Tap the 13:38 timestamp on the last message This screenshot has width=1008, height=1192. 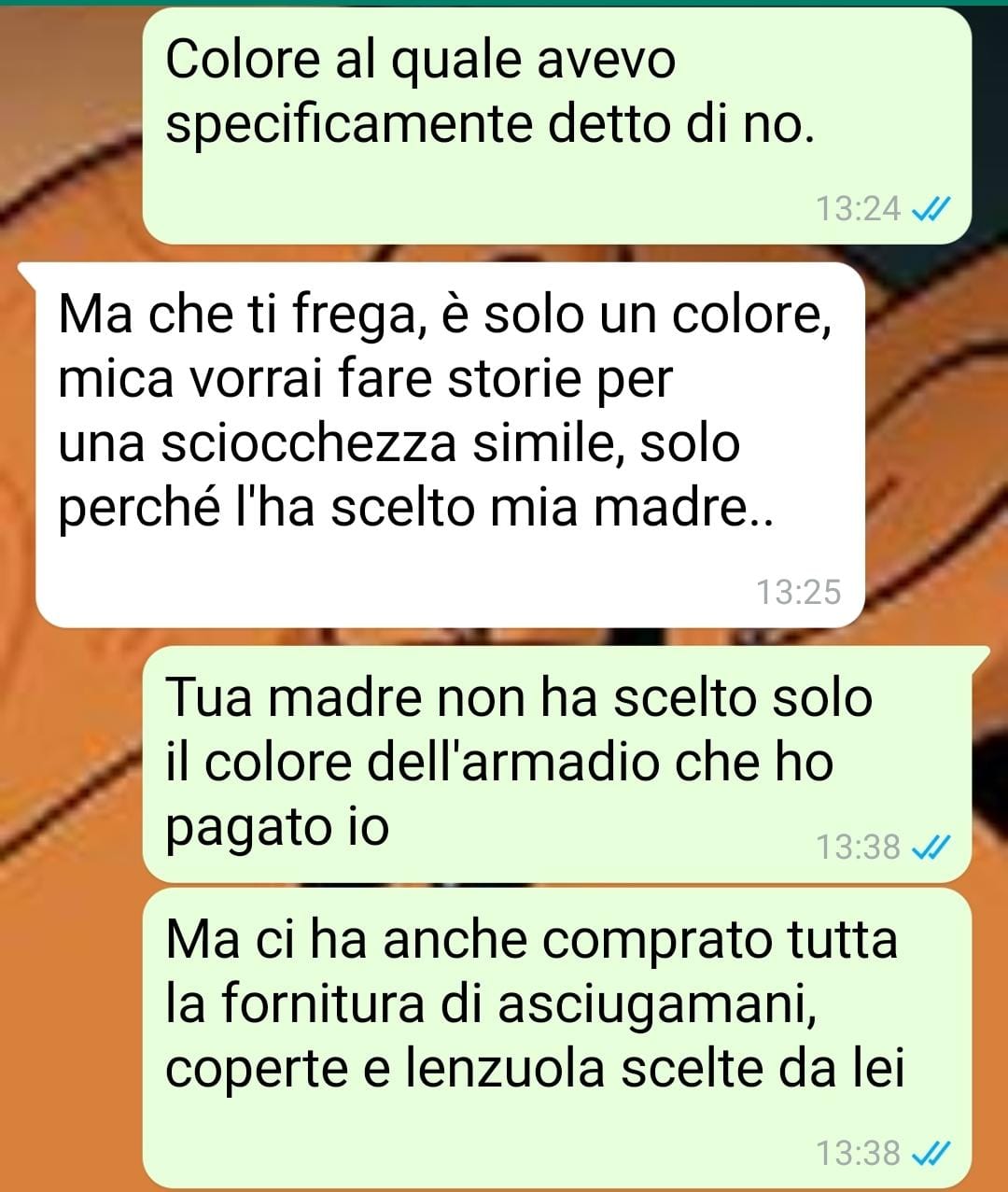click(859, 1154)
